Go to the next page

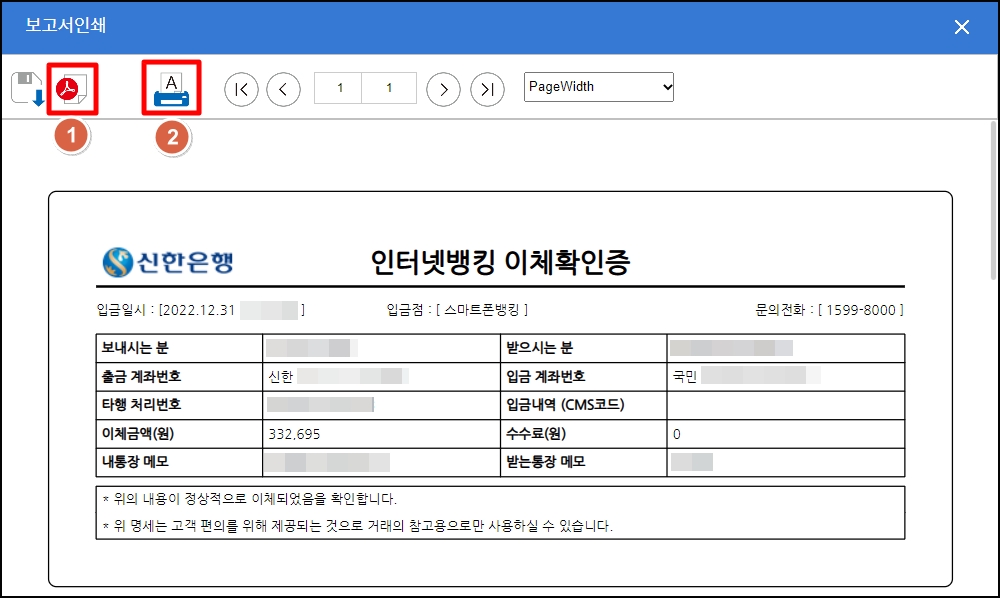coord(443,88)
